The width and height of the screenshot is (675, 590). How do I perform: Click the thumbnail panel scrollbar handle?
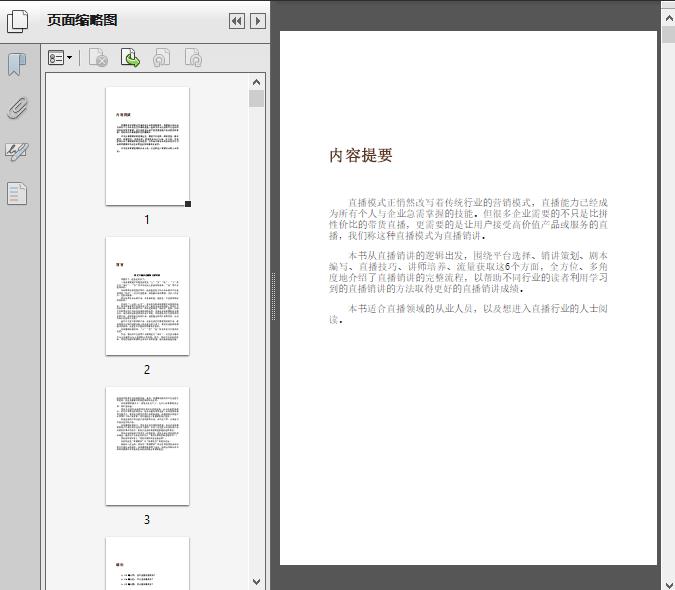(257, 99)
